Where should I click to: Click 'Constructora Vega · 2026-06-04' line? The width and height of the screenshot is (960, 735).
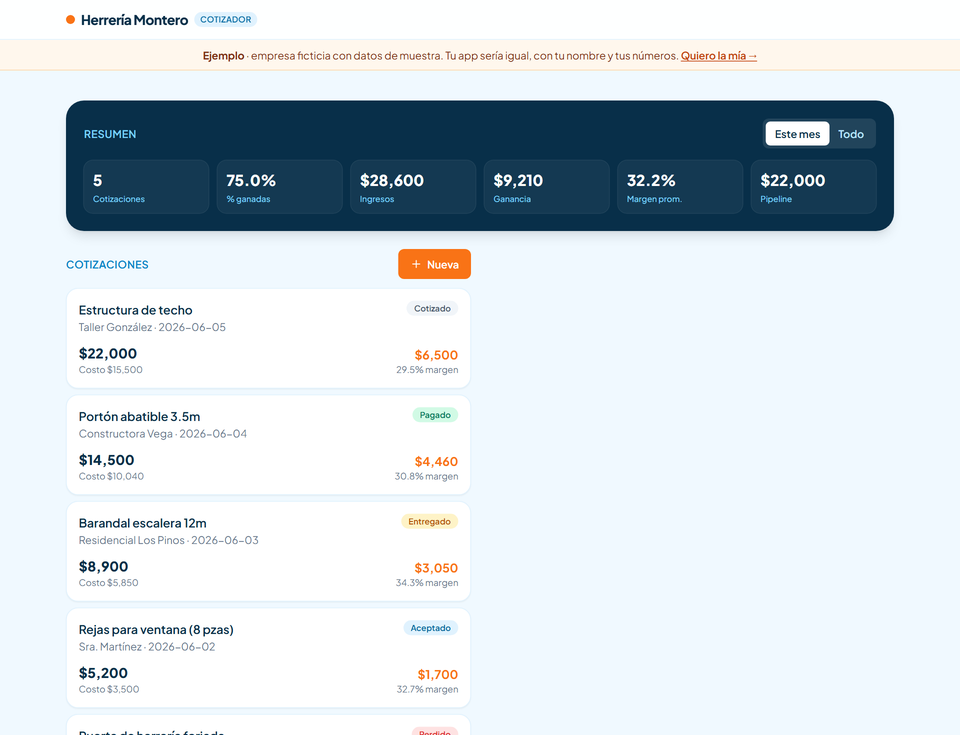pyautogui.click(x=163, y=434)
